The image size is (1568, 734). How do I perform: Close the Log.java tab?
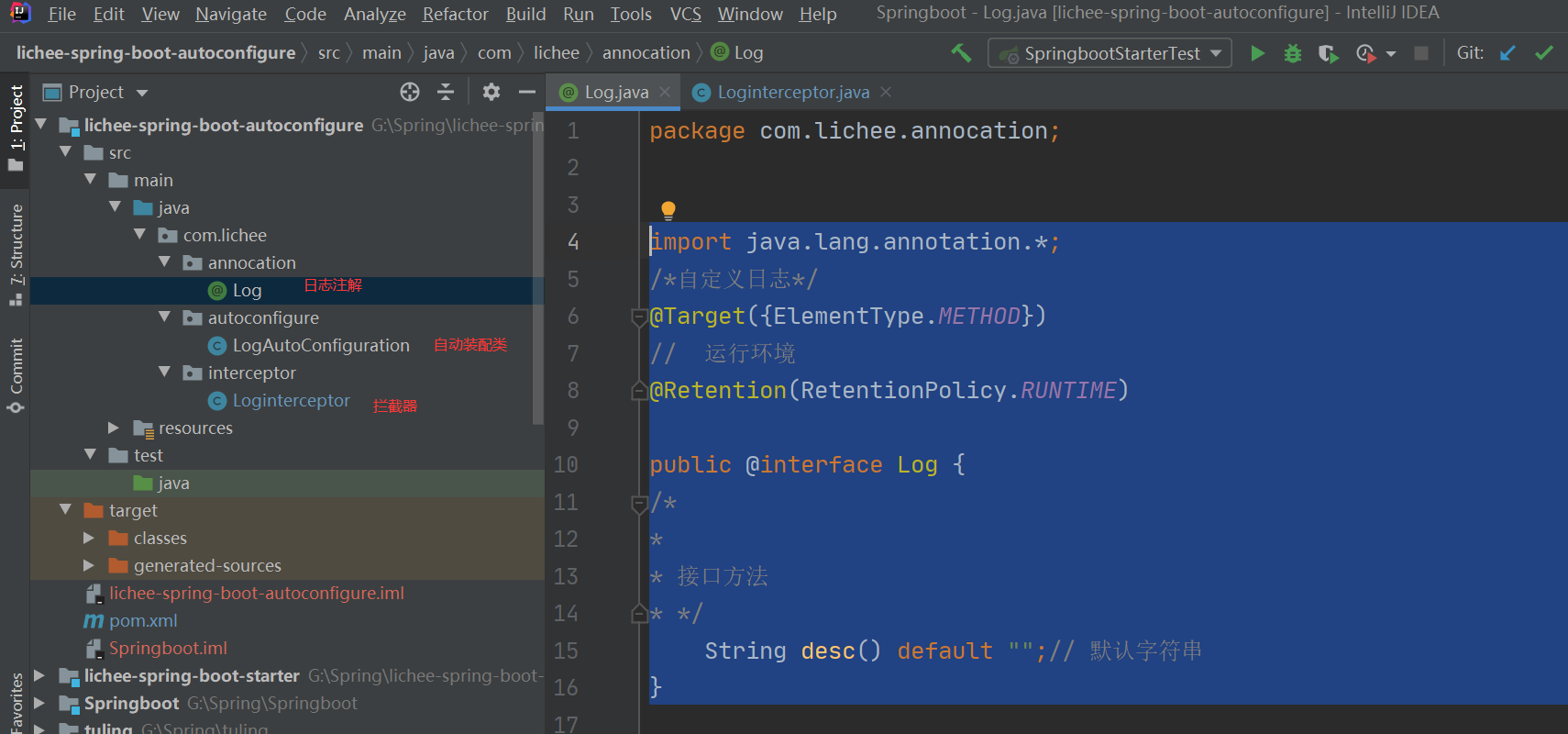pos(665,92)
